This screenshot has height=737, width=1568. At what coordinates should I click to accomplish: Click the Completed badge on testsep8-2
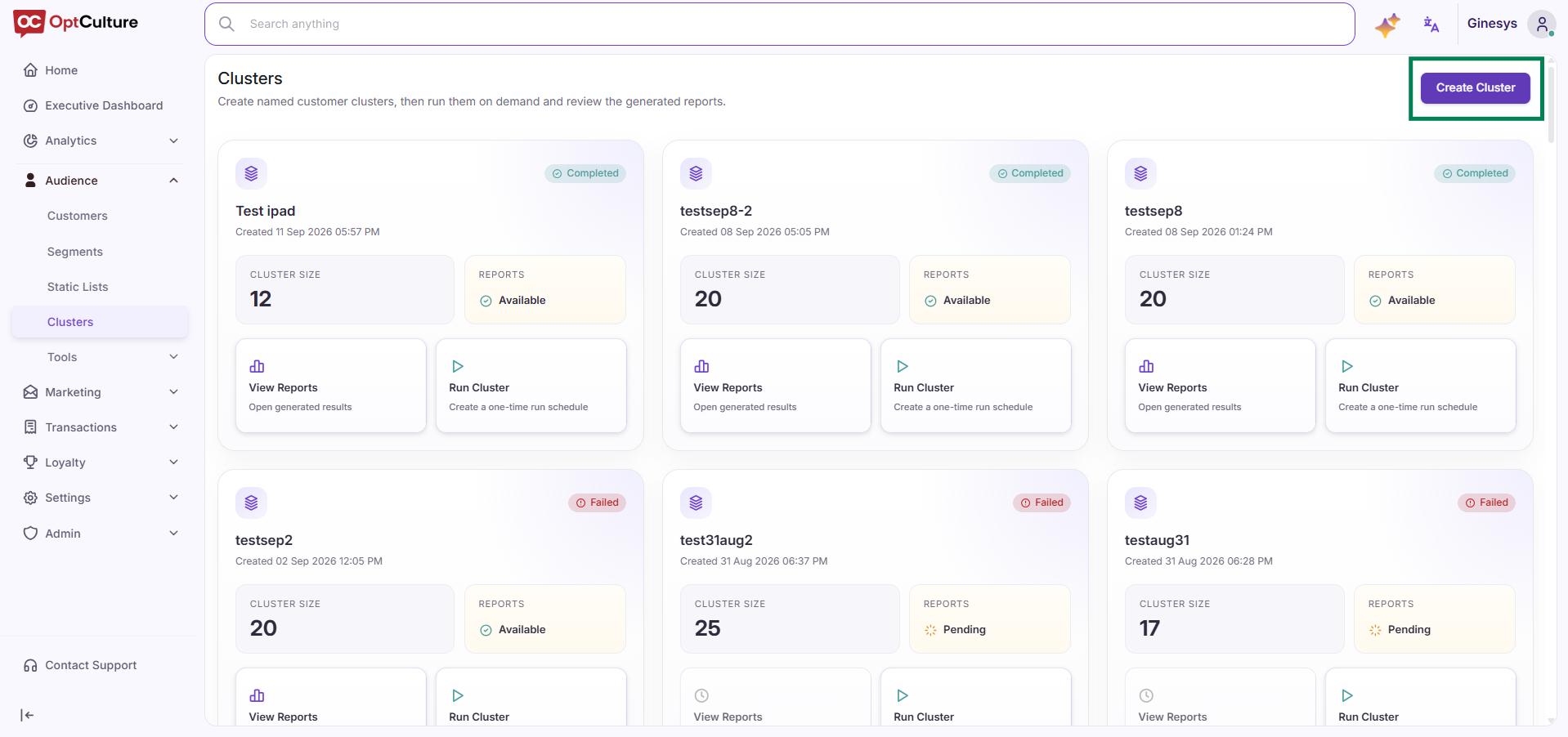[1030, 173]
